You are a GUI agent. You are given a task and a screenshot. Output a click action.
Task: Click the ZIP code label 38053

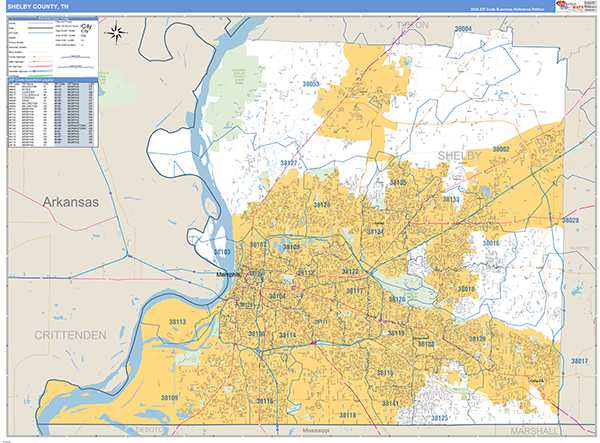coord(311,84)
